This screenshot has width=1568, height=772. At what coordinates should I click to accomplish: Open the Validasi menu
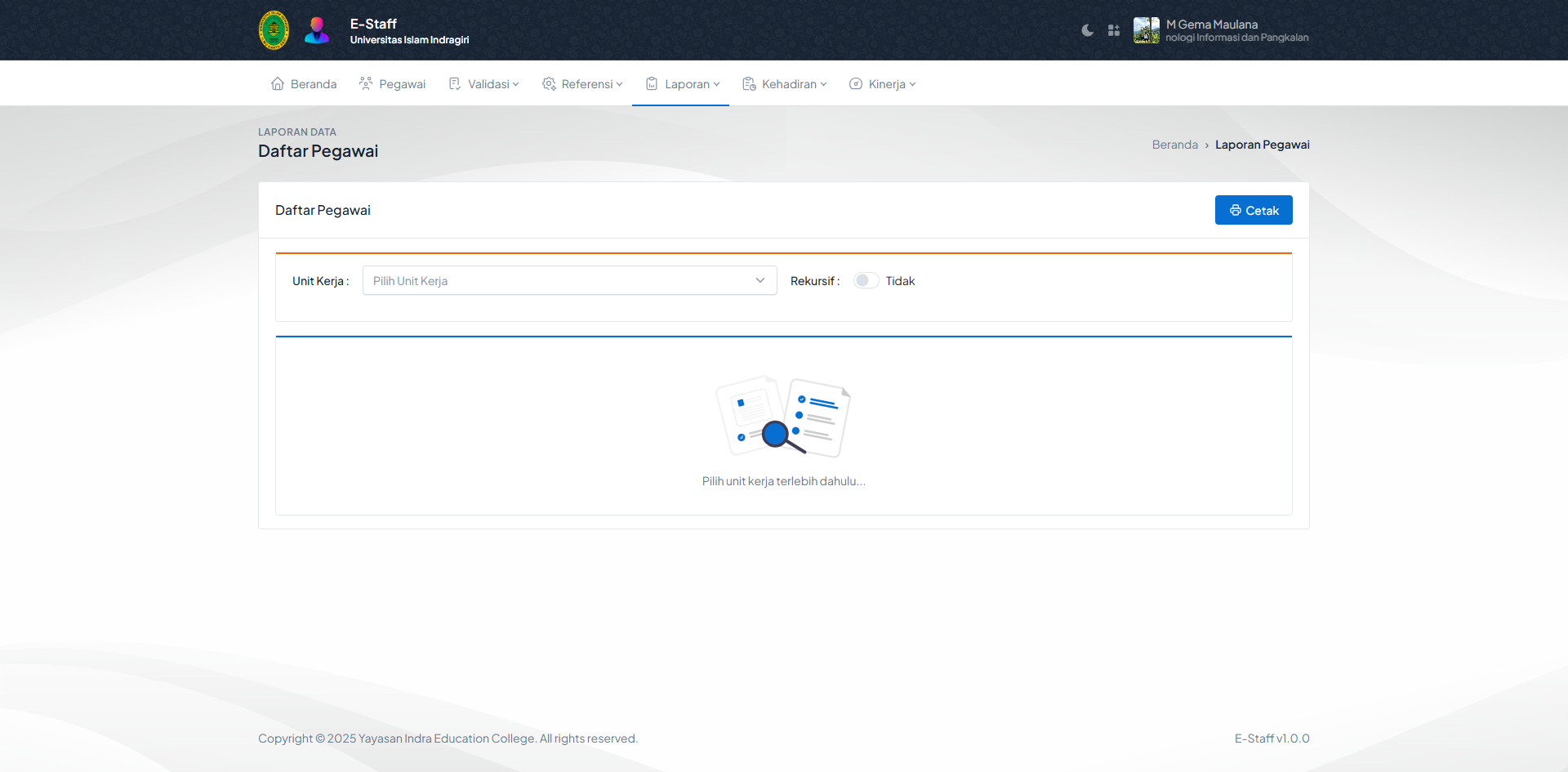click(488, 84)
